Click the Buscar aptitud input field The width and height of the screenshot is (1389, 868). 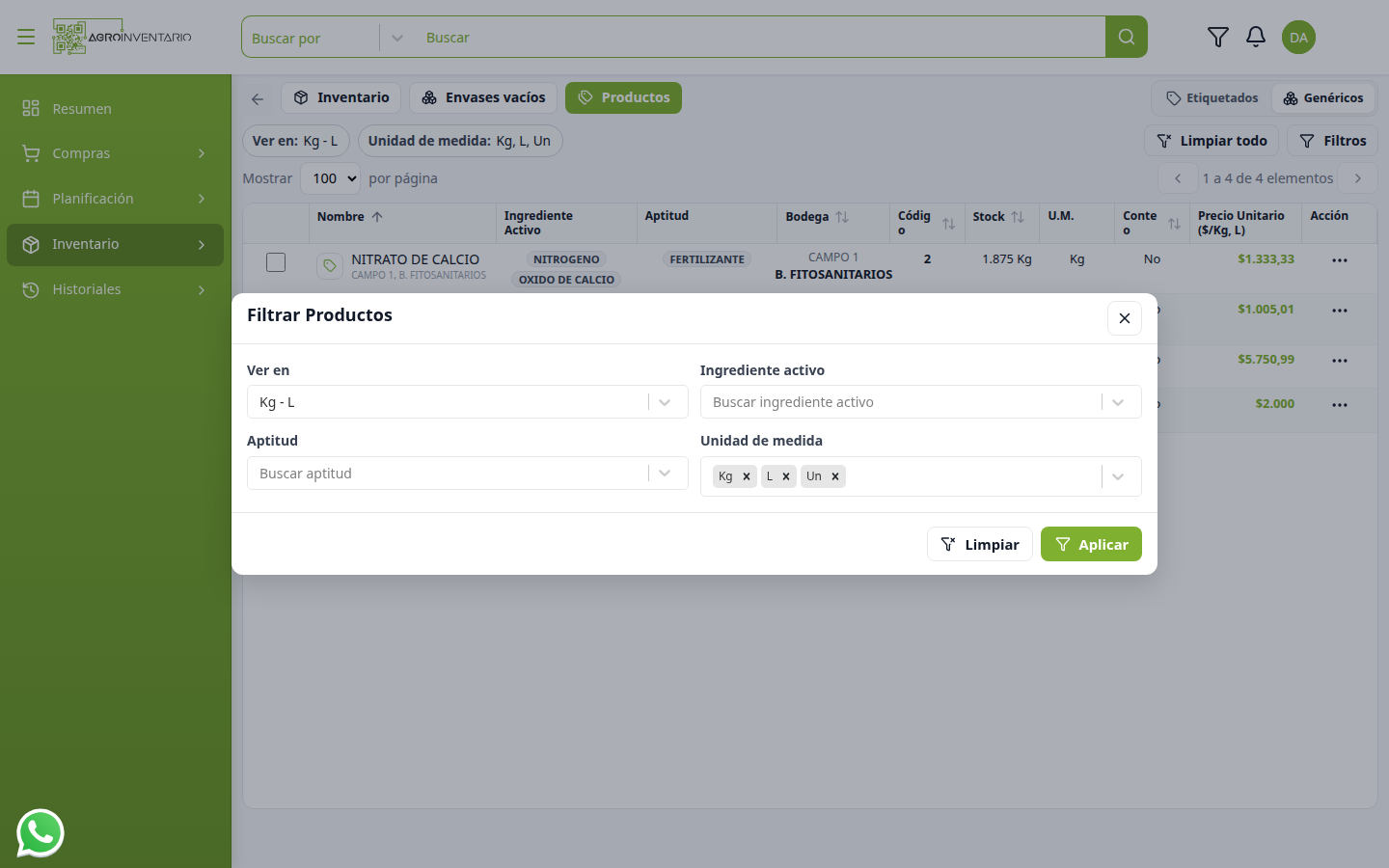(x=448, y=474)
